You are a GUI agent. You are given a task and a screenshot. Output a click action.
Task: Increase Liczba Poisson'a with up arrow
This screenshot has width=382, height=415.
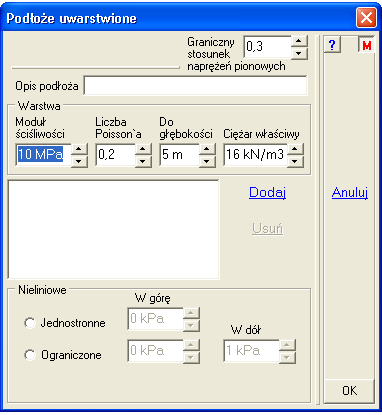(143, 148)
